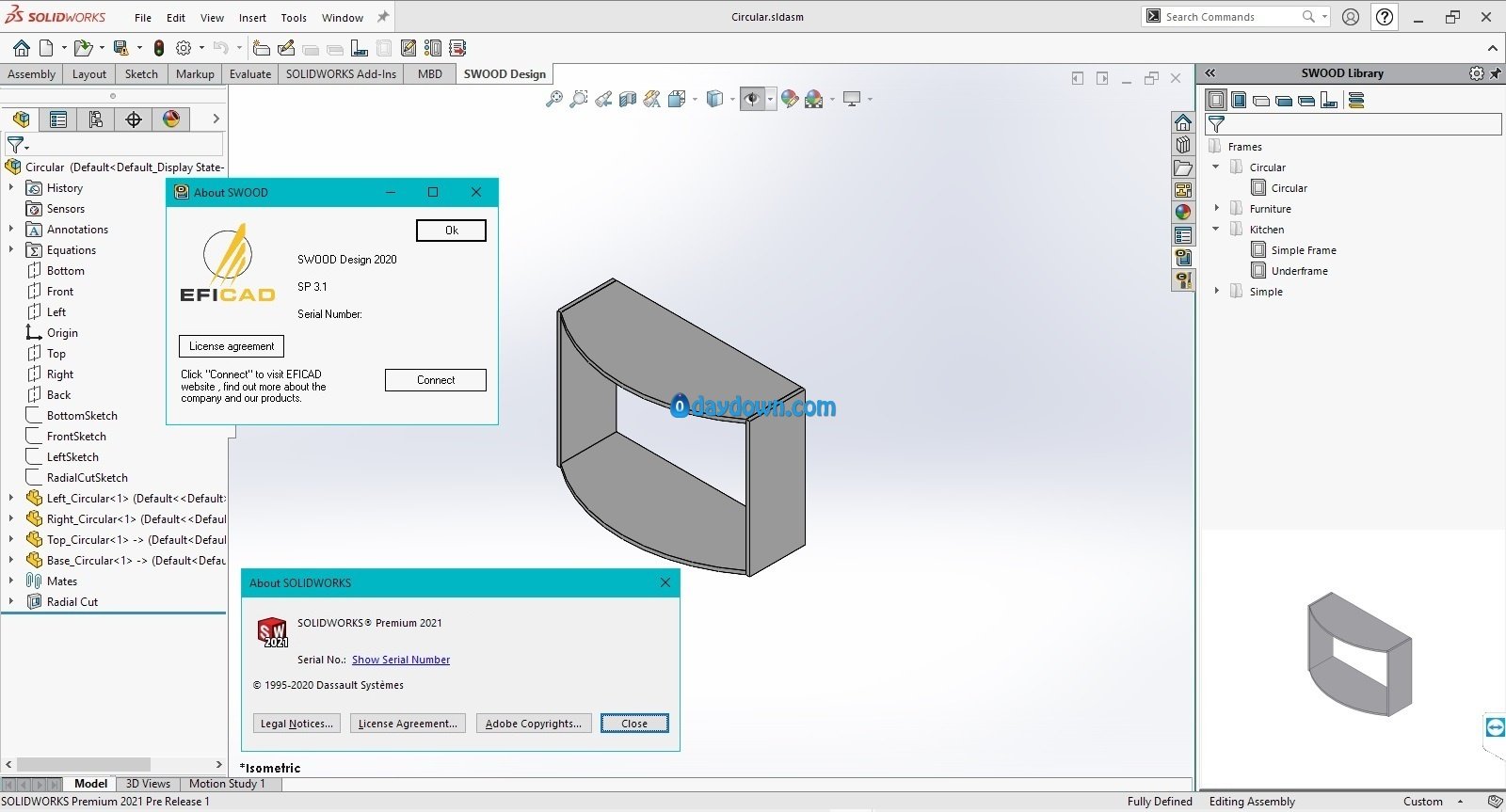1506x812 pixels.
Task: Expand the Simple folder in SWOOD Library
Action: click(x=1216, y=292)
